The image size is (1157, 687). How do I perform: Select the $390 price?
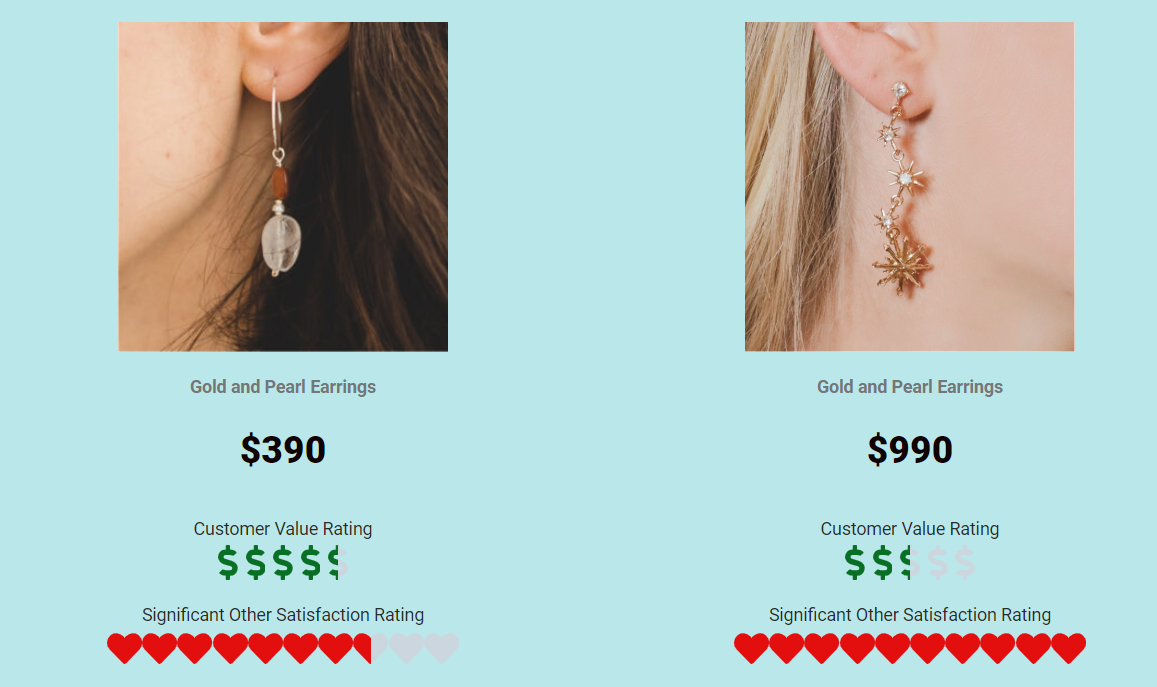[283, 449]
